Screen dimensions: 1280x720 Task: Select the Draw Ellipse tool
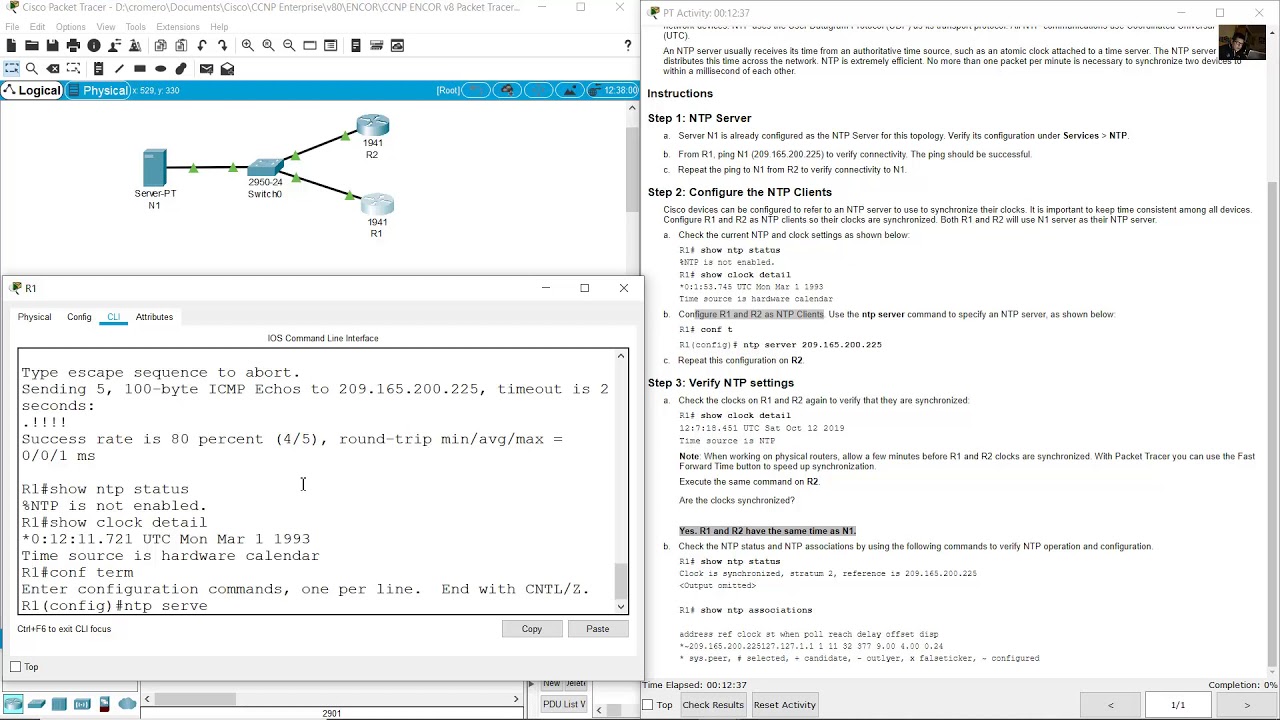tap(160, 69)
